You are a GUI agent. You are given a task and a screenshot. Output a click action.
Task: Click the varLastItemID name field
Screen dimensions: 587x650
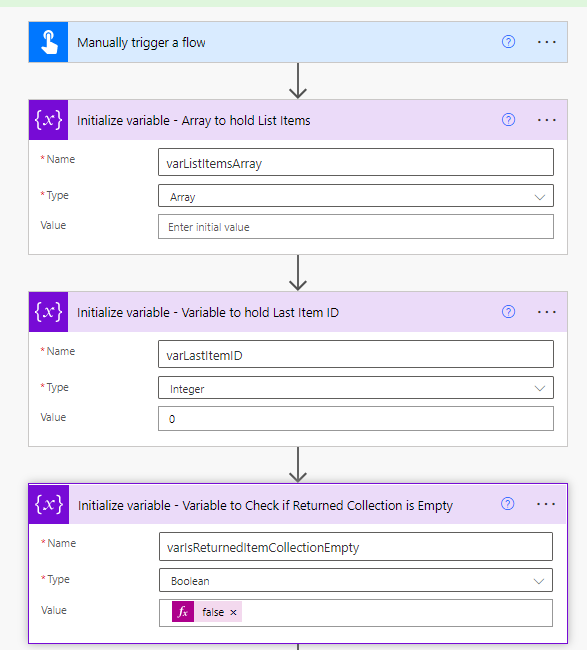coord(356,354)
